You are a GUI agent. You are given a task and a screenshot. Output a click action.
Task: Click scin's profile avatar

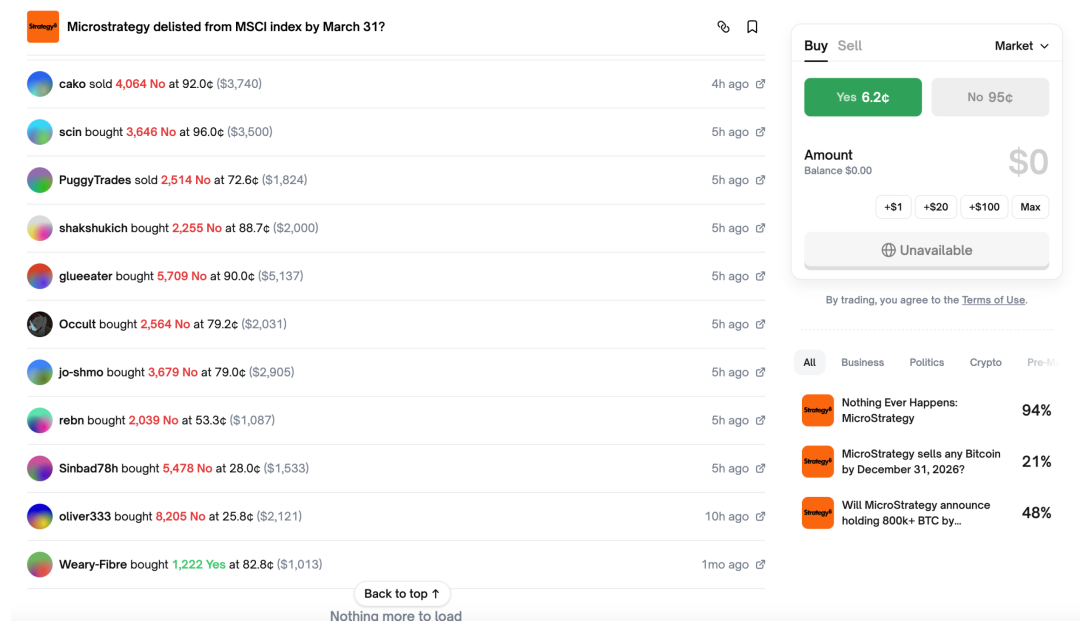click(x=40, y=132)
